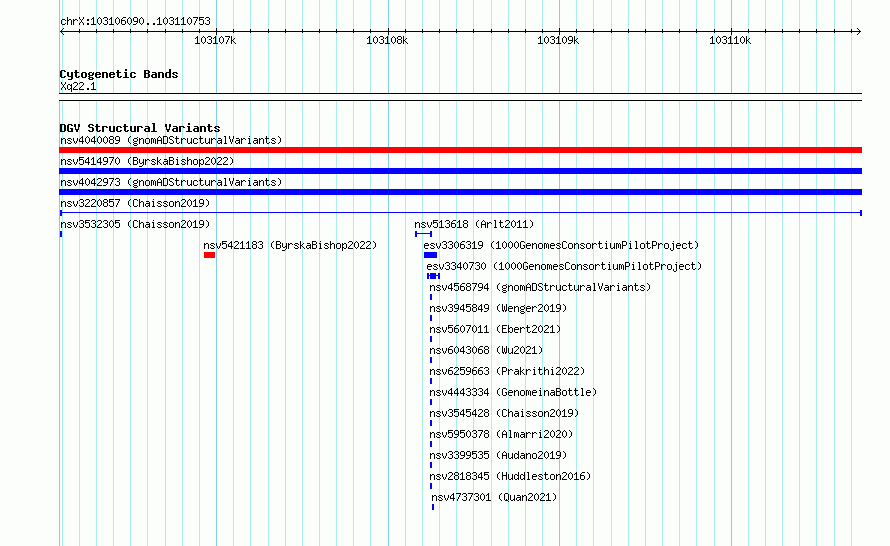The image size is (890, 546).
Task: Click the 103108k ruler label
Action: tap(387, 40)
